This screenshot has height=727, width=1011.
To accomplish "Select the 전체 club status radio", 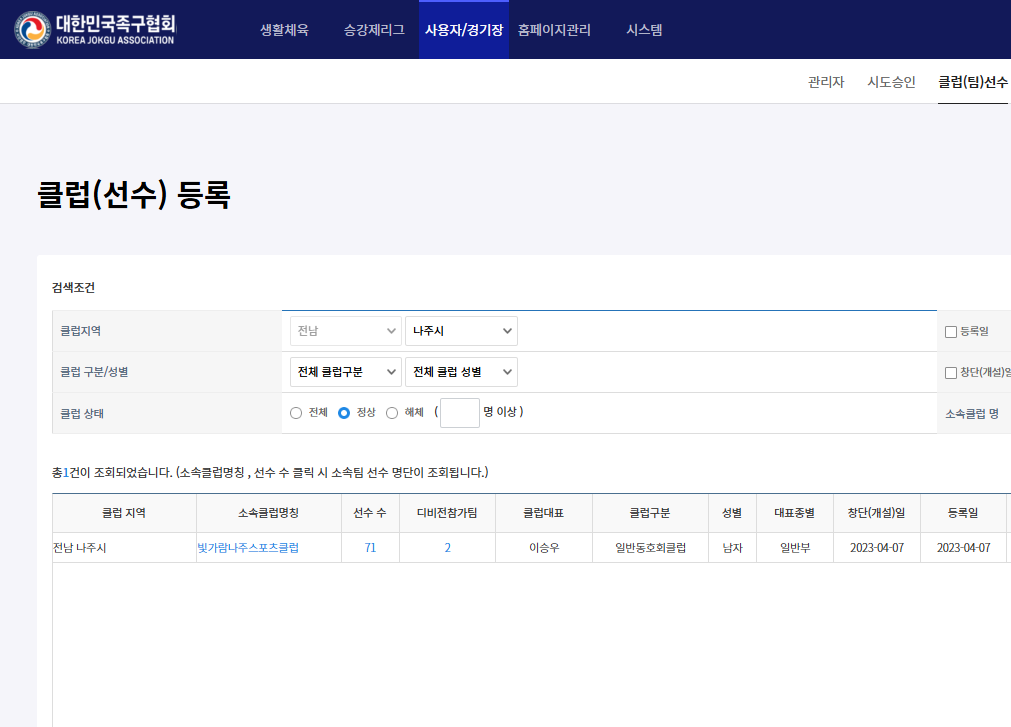I will click(x=296, y=413).
